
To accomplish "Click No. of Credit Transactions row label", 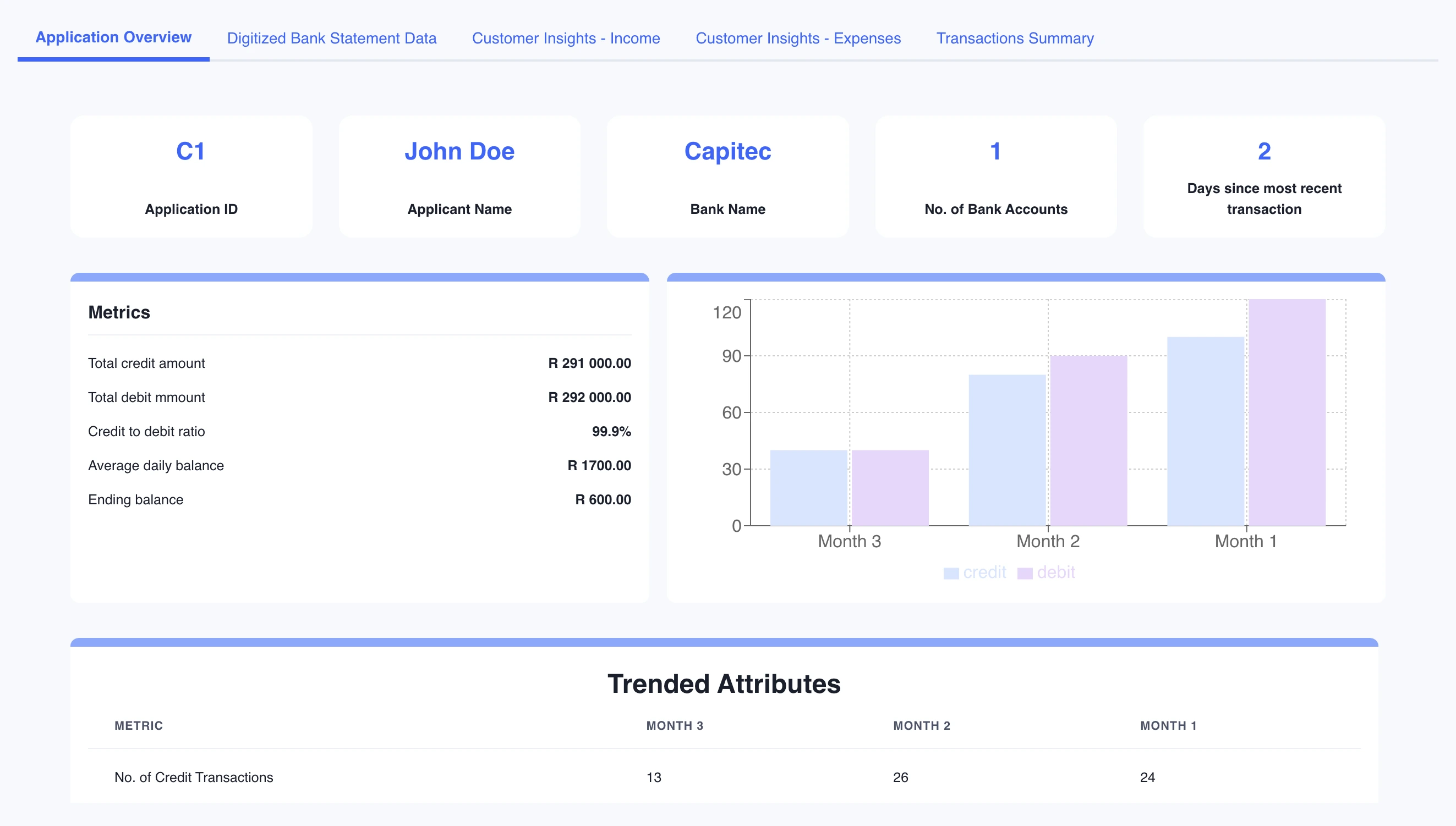I will tap(194, 777).
